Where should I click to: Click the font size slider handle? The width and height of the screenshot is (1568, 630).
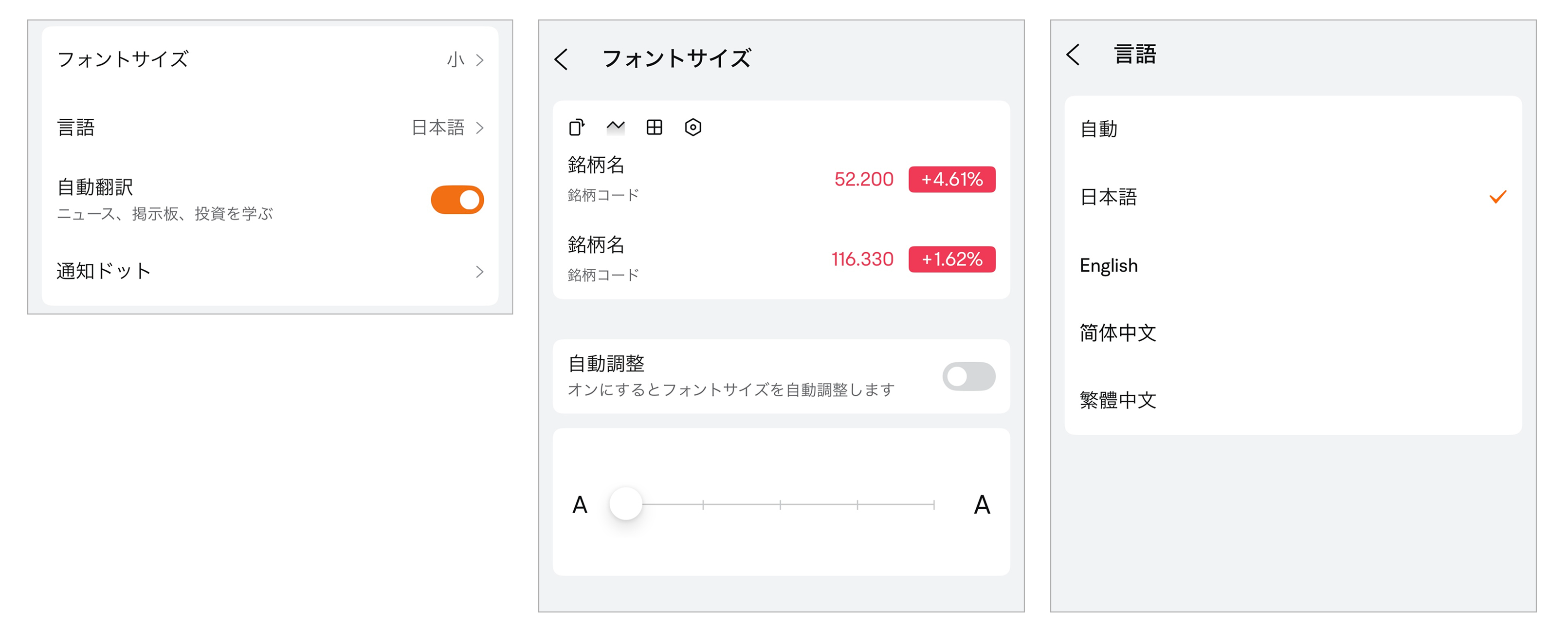(x=626, y=504)
